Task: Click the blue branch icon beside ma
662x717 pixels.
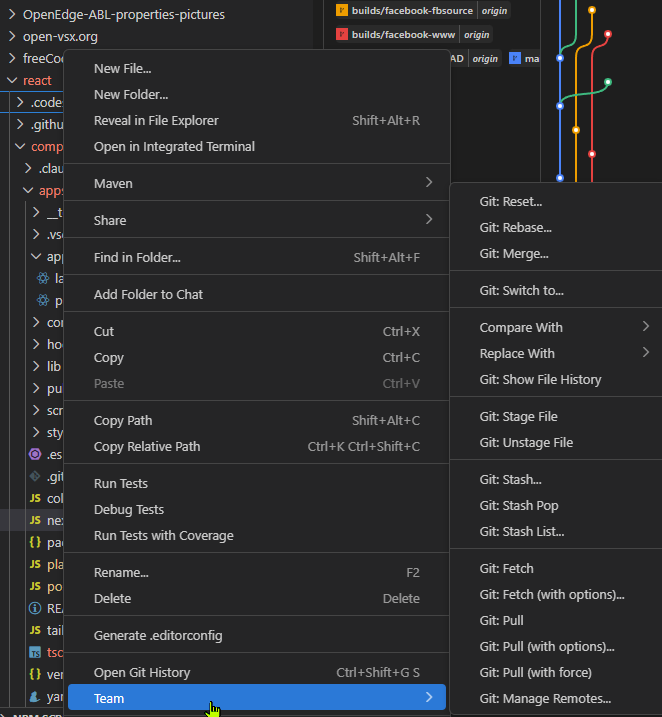Action: point(515,59)
